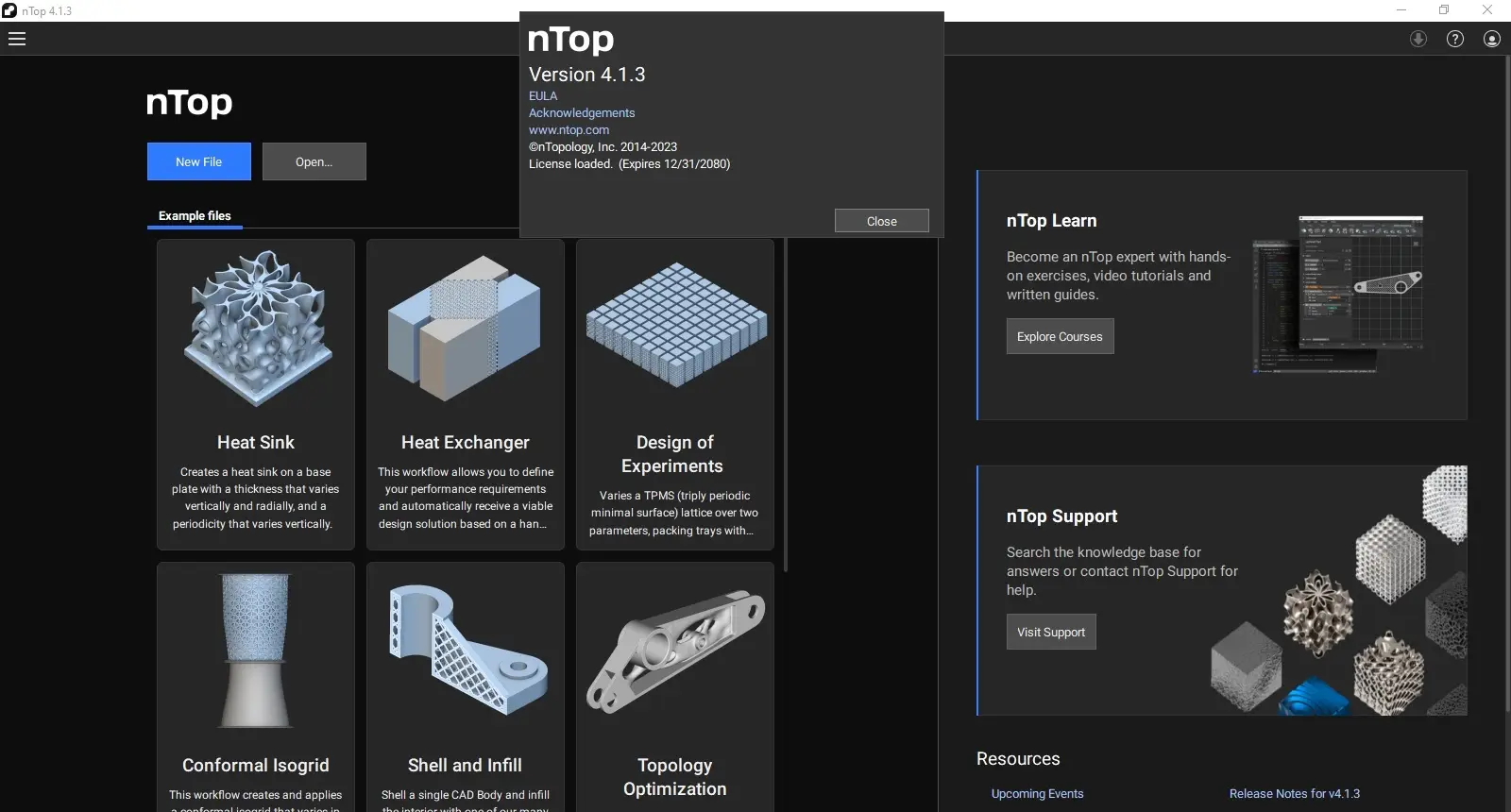Click the Heat Exchanger title text
The image size is (1511, 812).
pos(466,443)
